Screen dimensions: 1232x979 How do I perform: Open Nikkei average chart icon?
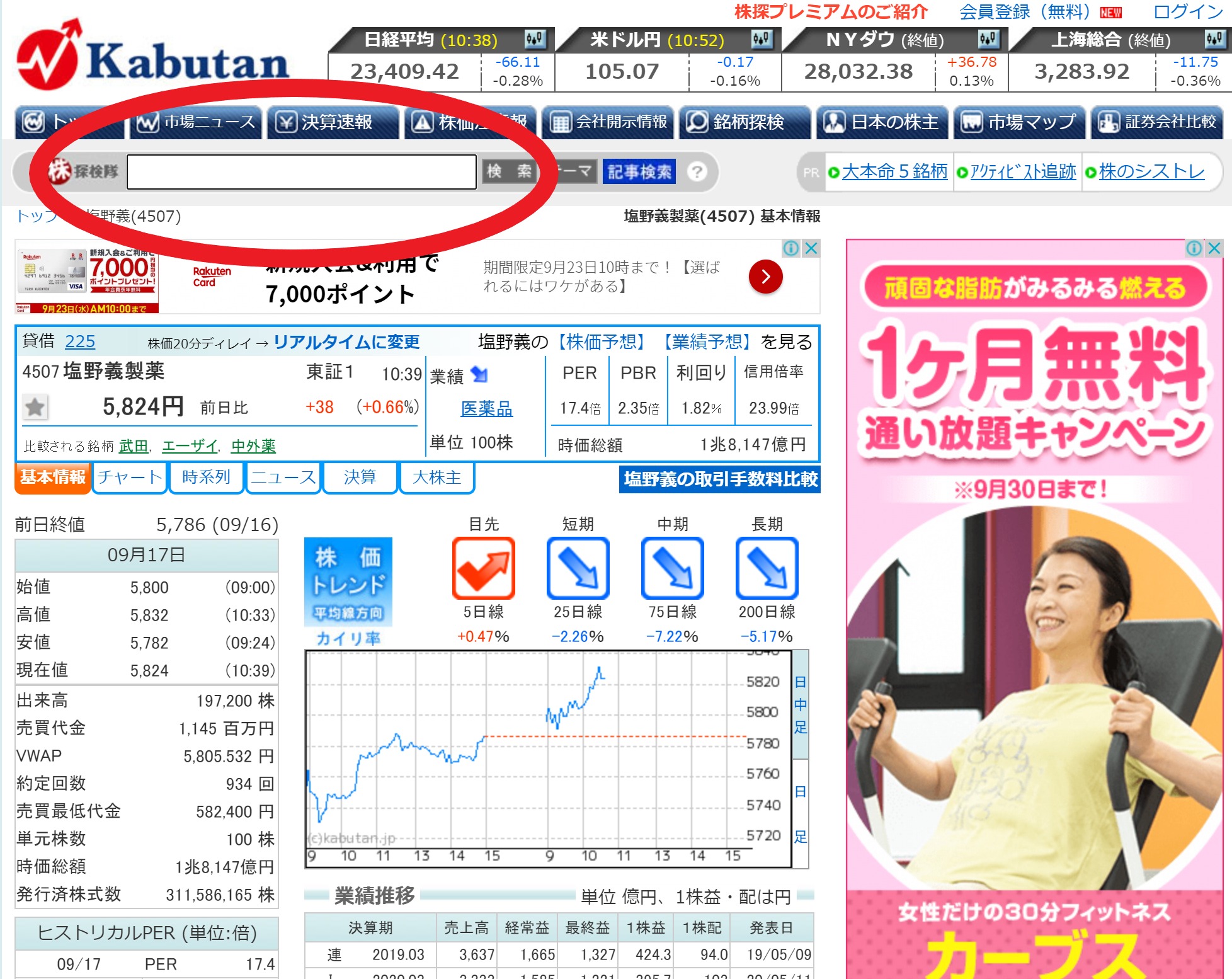534,39
